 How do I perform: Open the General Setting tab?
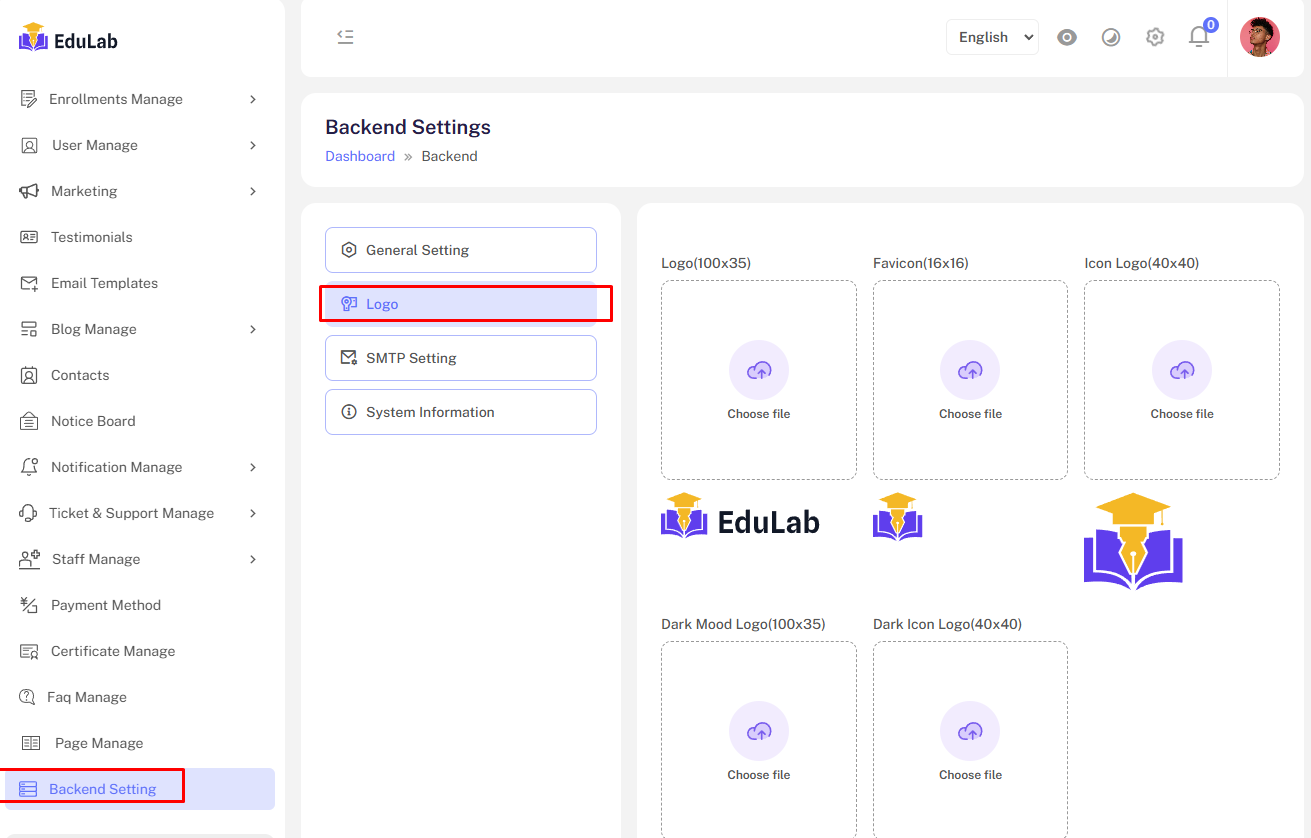coord(460,250)
